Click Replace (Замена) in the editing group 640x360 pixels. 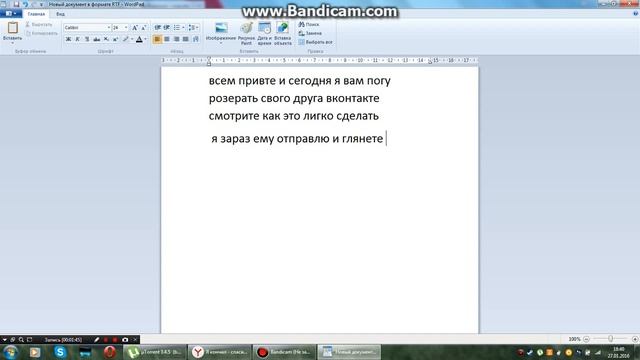310,33
